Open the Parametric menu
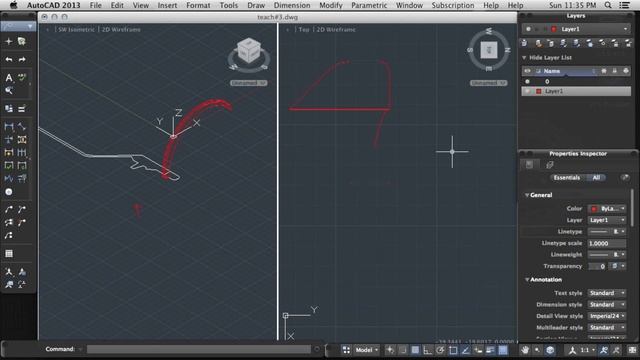 (369, 5)
